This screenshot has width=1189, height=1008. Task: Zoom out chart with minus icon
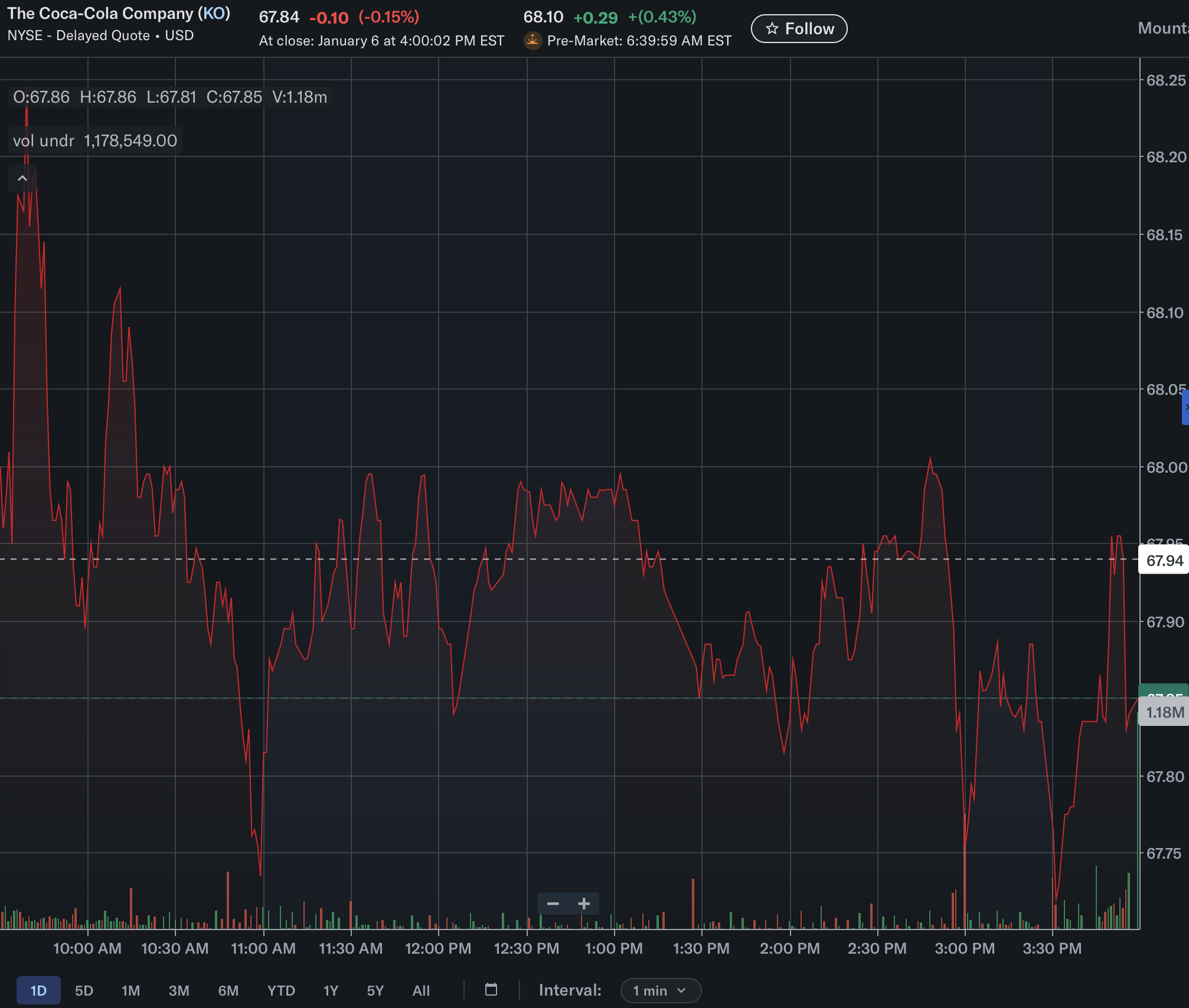[553, 904]
